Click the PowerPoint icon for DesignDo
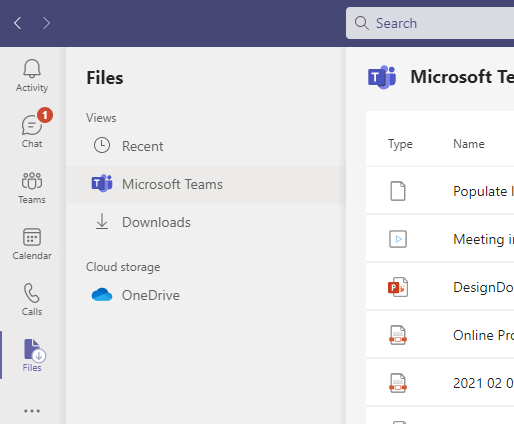Image resolution: width=514 pixels, height=424 pixels. [x=398, y=287]
